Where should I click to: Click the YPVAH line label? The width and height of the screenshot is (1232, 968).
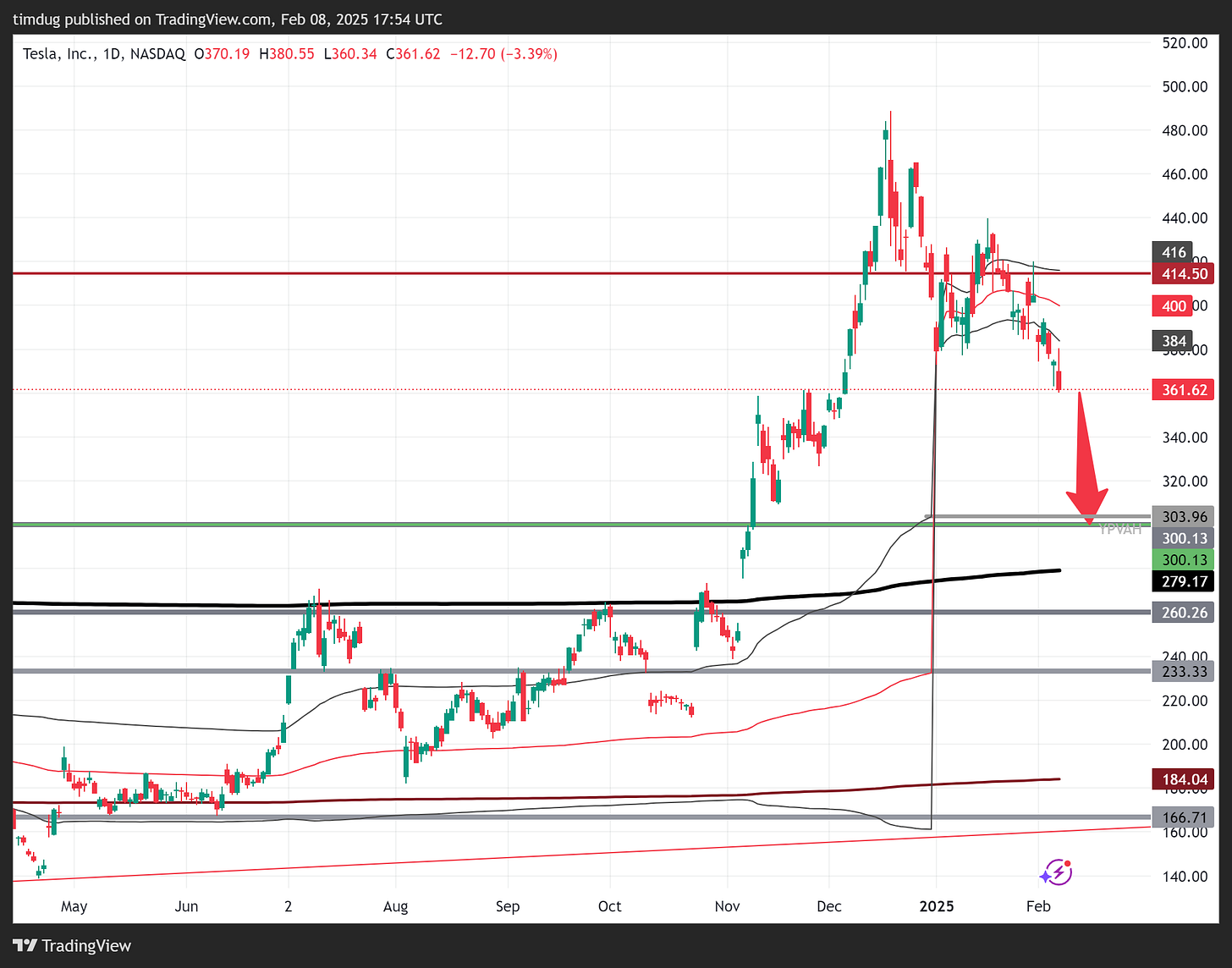click(1120, 530)
